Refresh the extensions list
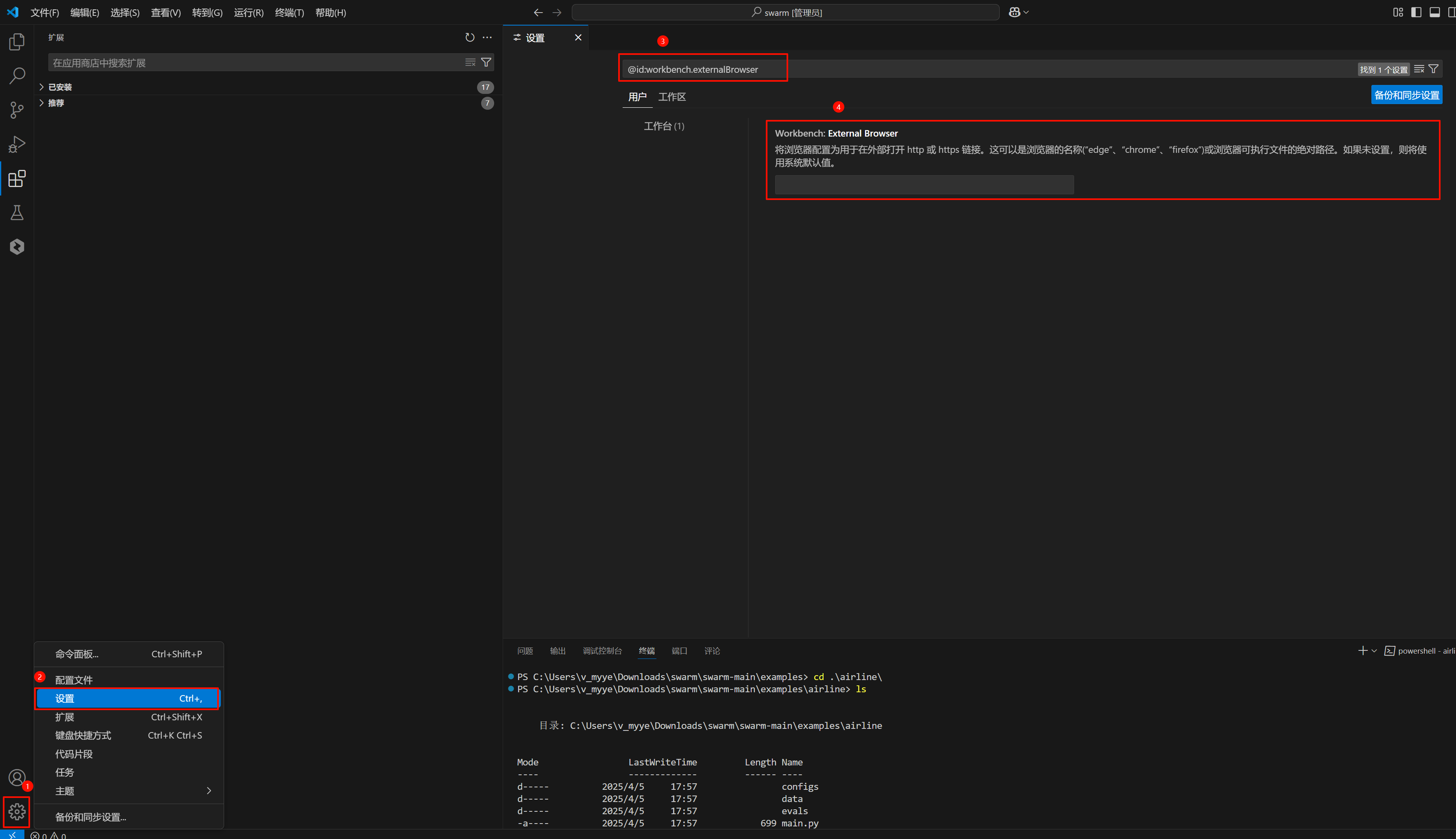1456x839 pixels. (x=470, y=37)
